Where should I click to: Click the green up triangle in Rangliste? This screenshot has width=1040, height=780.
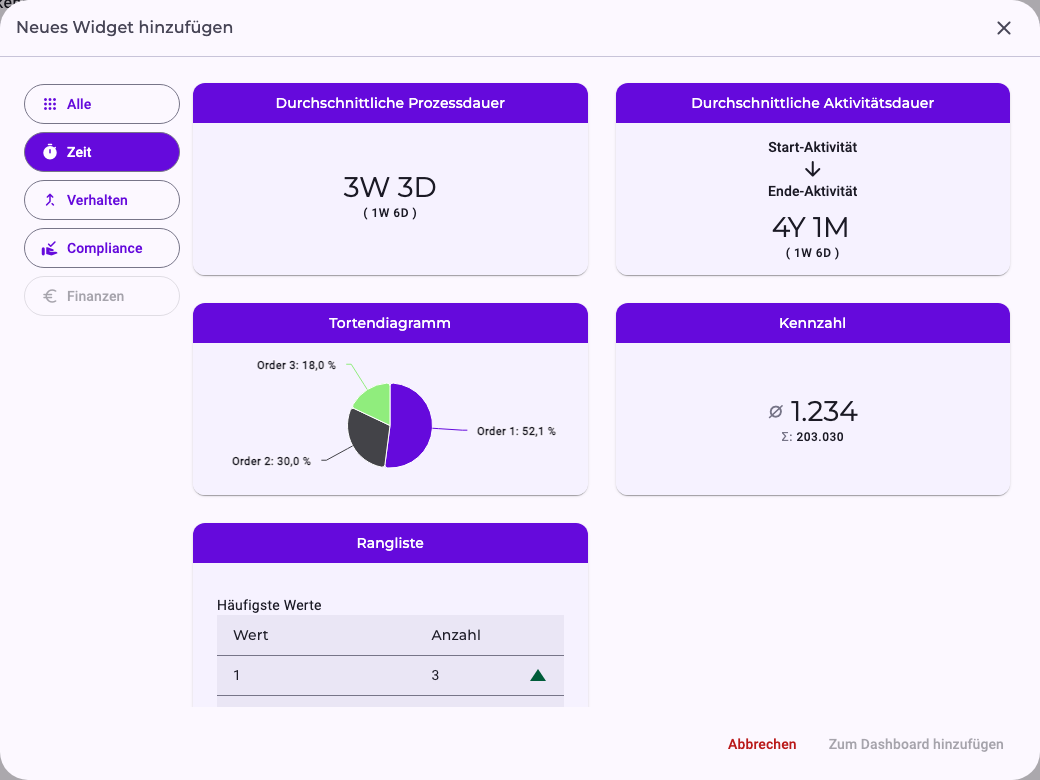click(538, 675)
